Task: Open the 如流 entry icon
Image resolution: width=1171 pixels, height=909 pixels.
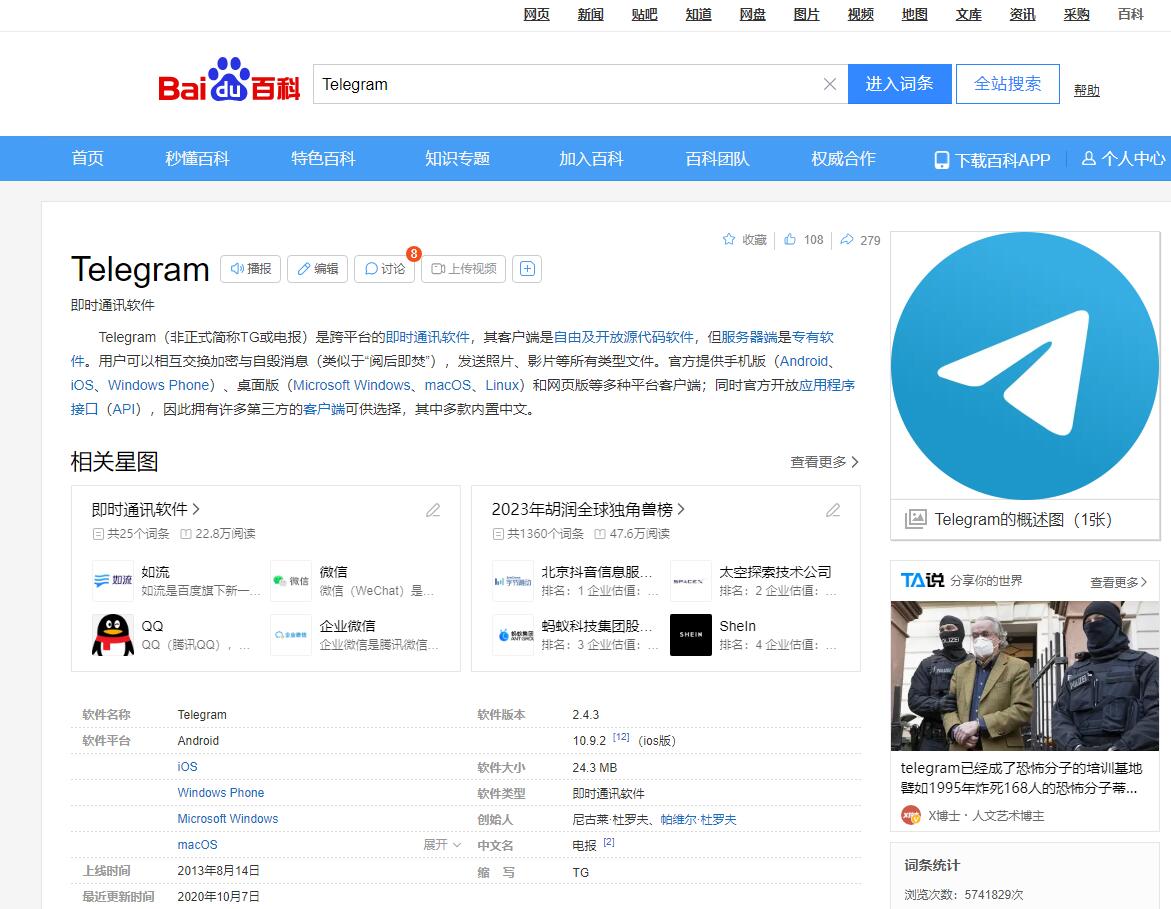Action: point(113,580)
